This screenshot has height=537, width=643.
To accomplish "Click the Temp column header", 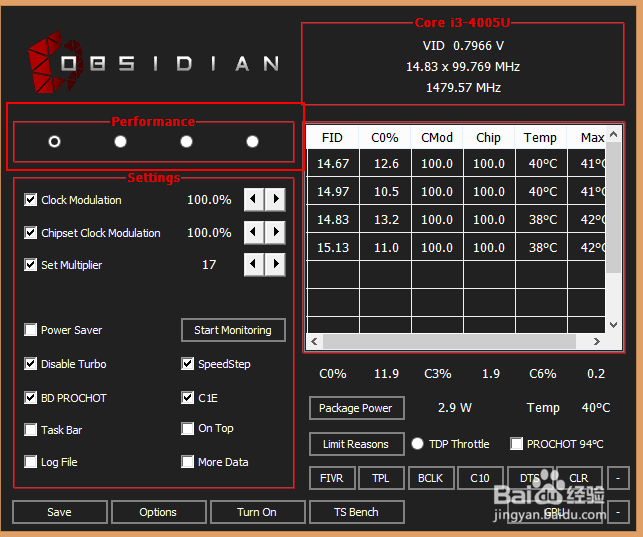I will (541, 138).
